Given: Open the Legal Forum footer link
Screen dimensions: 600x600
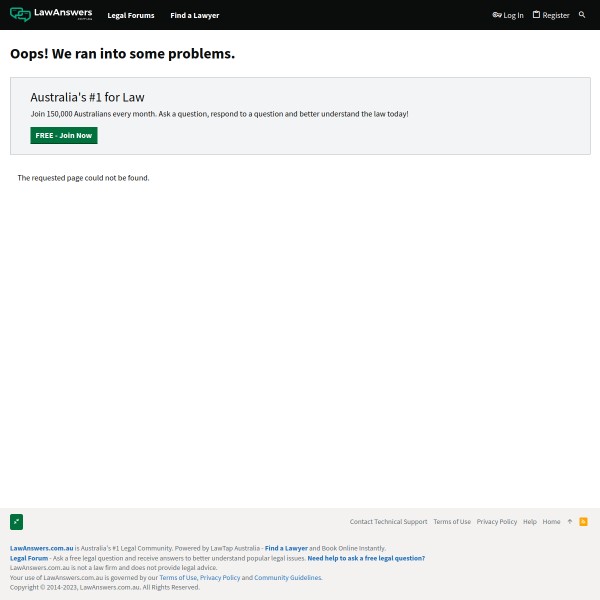Looking at the screenshot, I should coord(29,558).
